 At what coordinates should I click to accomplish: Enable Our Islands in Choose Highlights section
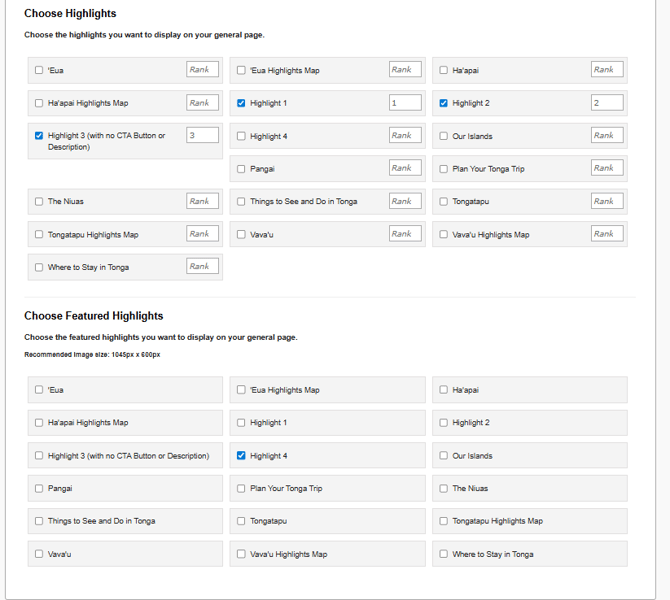point(444,136)
